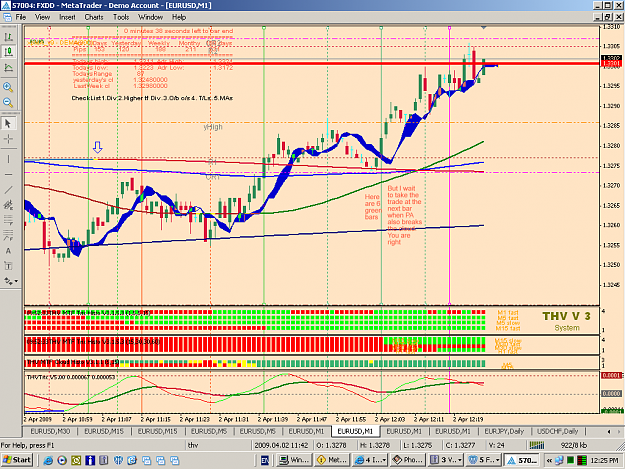Pick the Trendline tool
The image size is (625, 469).
(8, 190)
